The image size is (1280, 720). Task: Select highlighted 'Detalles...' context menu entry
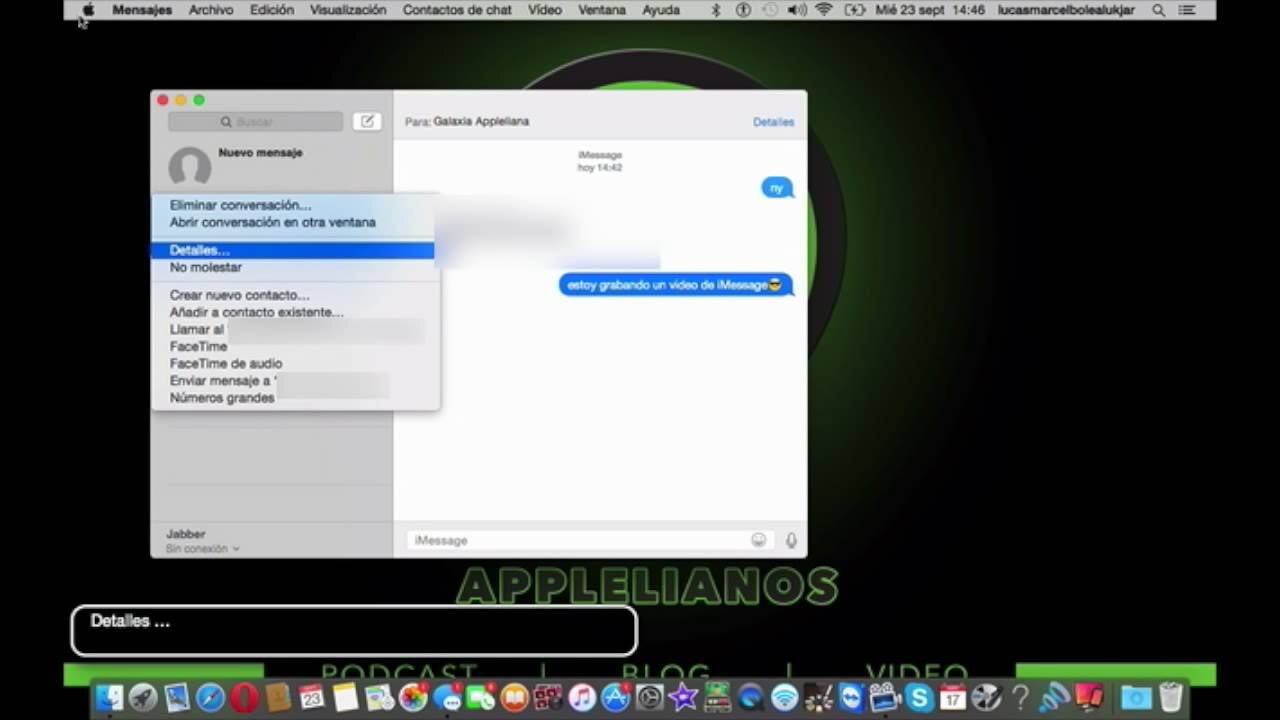click(294, 250)
